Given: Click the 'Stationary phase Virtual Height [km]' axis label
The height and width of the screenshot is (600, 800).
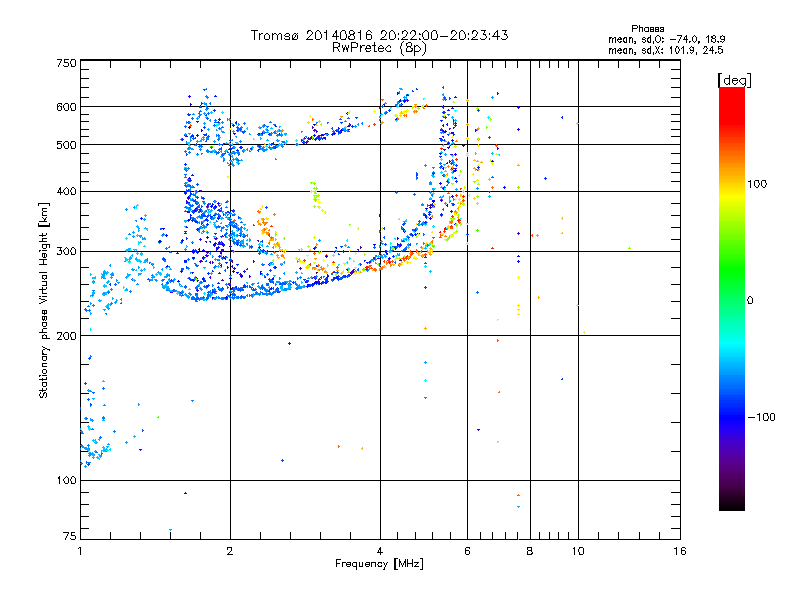Looking at the screenshot, I should click(44, 300).
